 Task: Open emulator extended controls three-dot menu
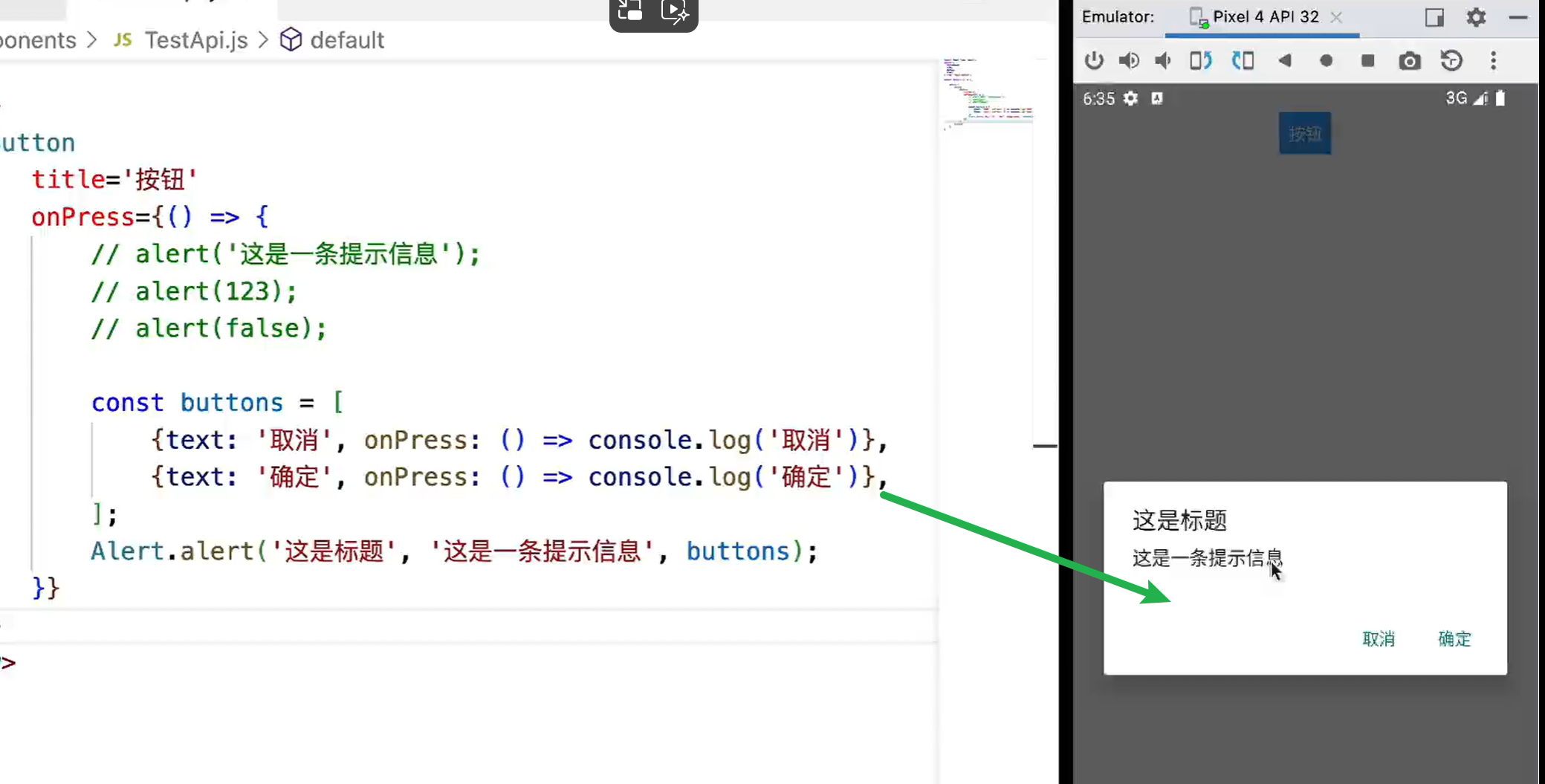point(1494,60)
